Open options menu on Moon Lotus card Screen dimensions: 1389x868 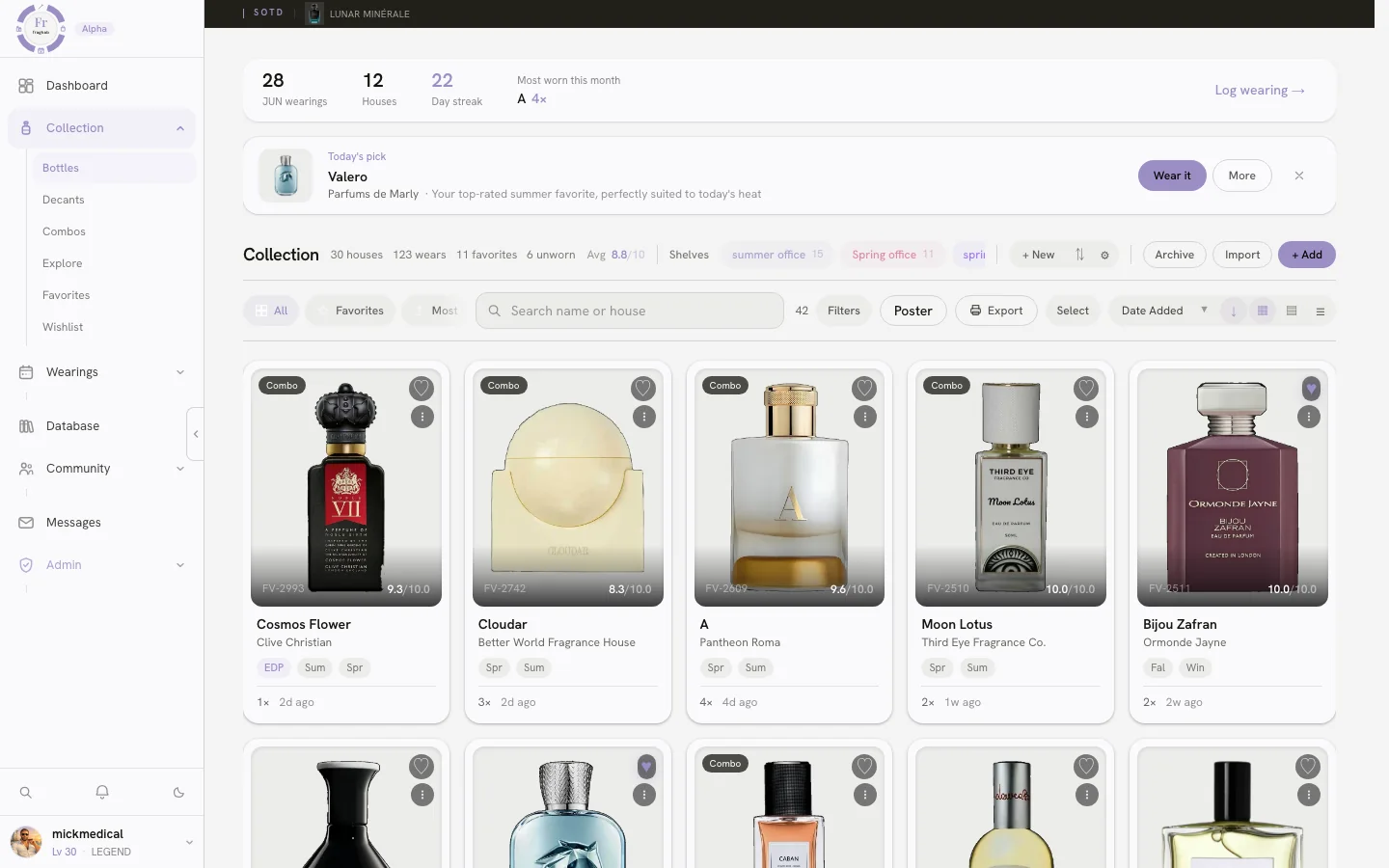(1086, 417)
